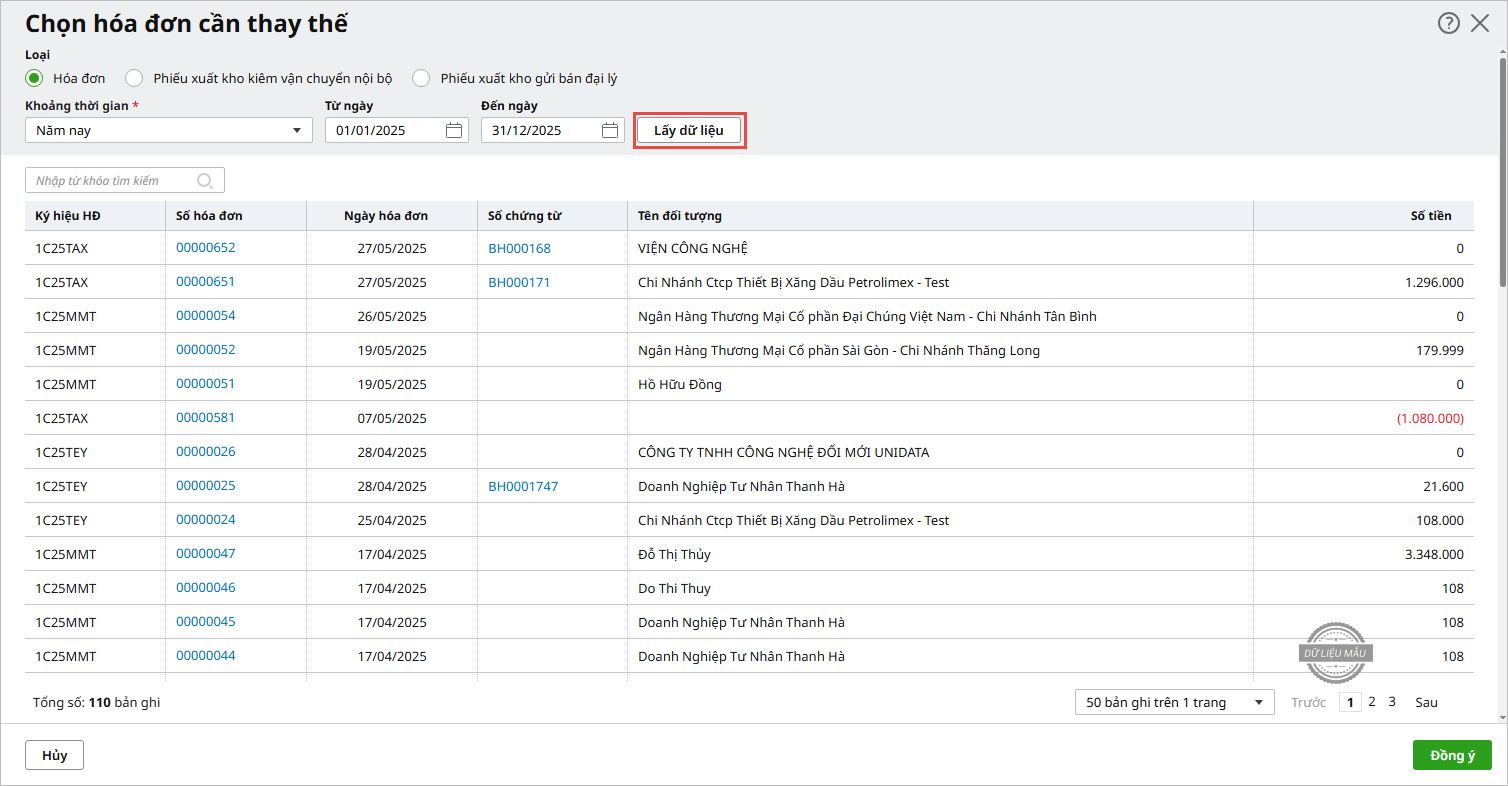This screenshot has height=786, width=1508.
Task: Click the amount 179.999
Action: click(1441, 350)
